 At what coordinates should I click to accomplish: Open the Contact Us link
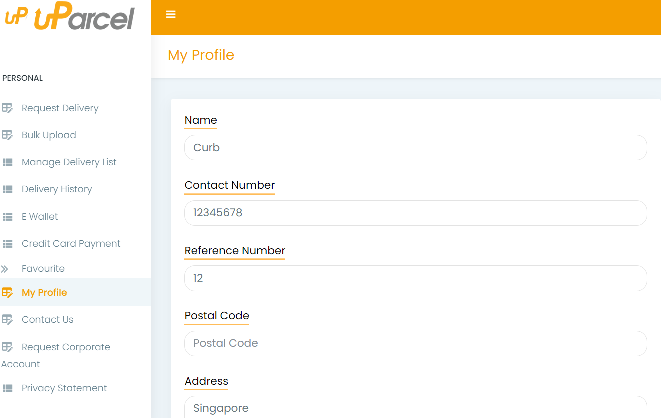point(47,320)
